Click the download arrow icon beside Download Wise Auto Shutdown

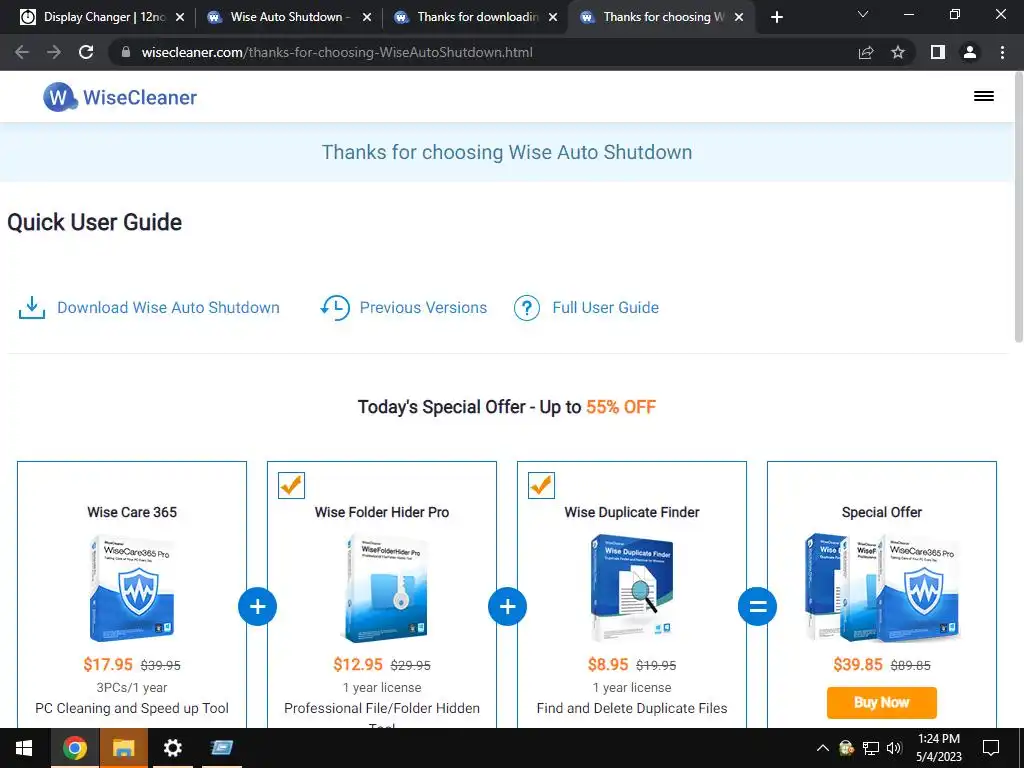(31, 308)
